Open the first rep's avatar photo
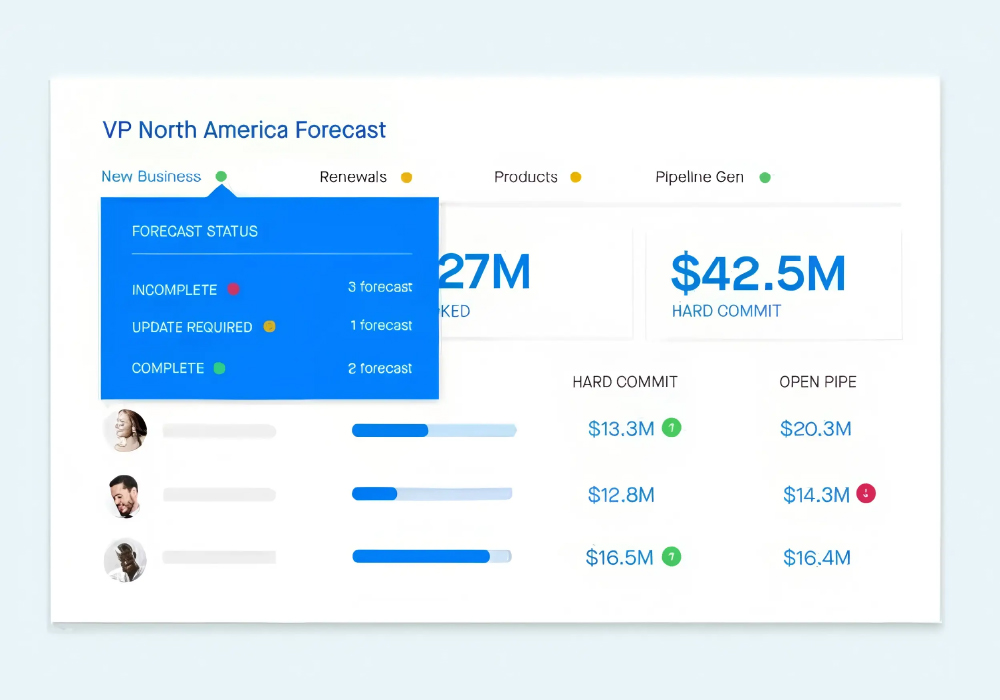 tap(126, 431)
